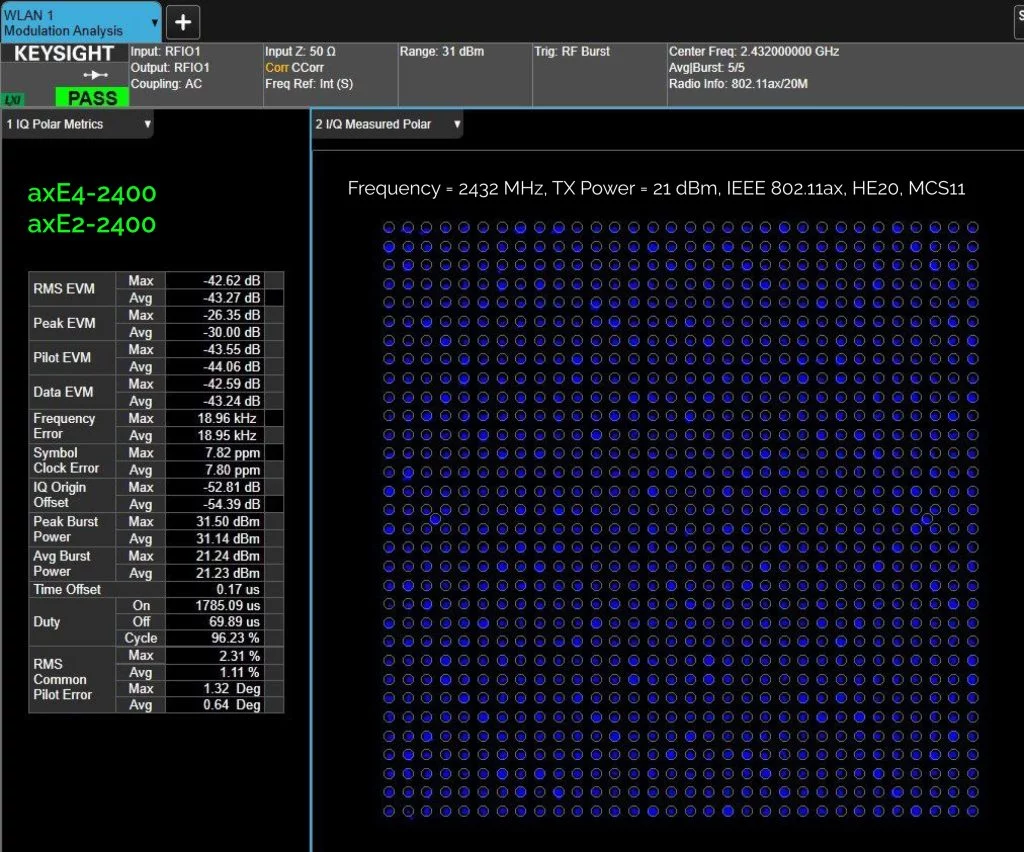This screenshot has height=852, width=1024.
Task: Click RMS Common Pilot Error Avg 1.11 %
Action: [214, 672]
